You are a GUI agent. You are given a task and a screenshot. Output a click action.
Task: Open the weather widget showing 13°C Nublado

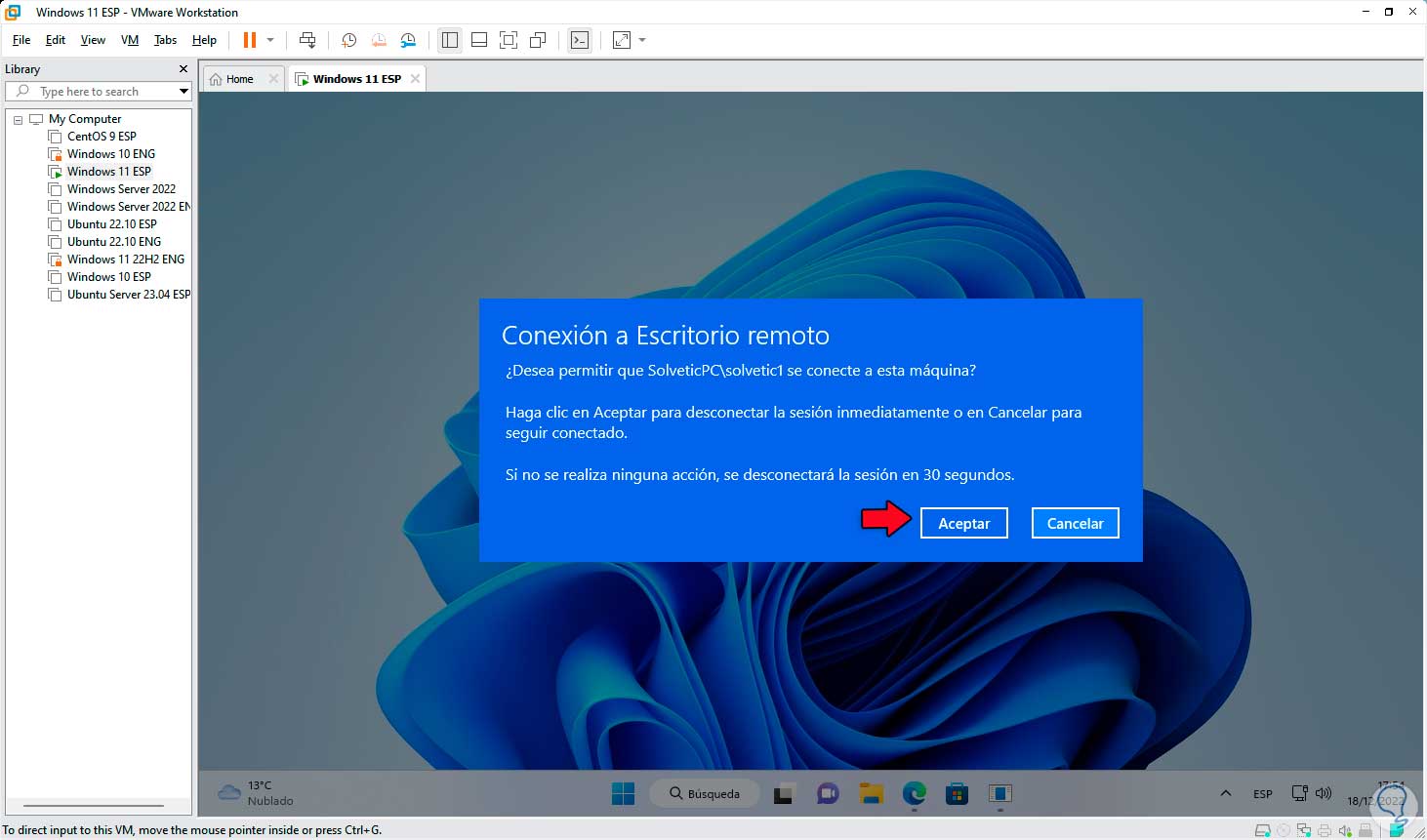256,793
